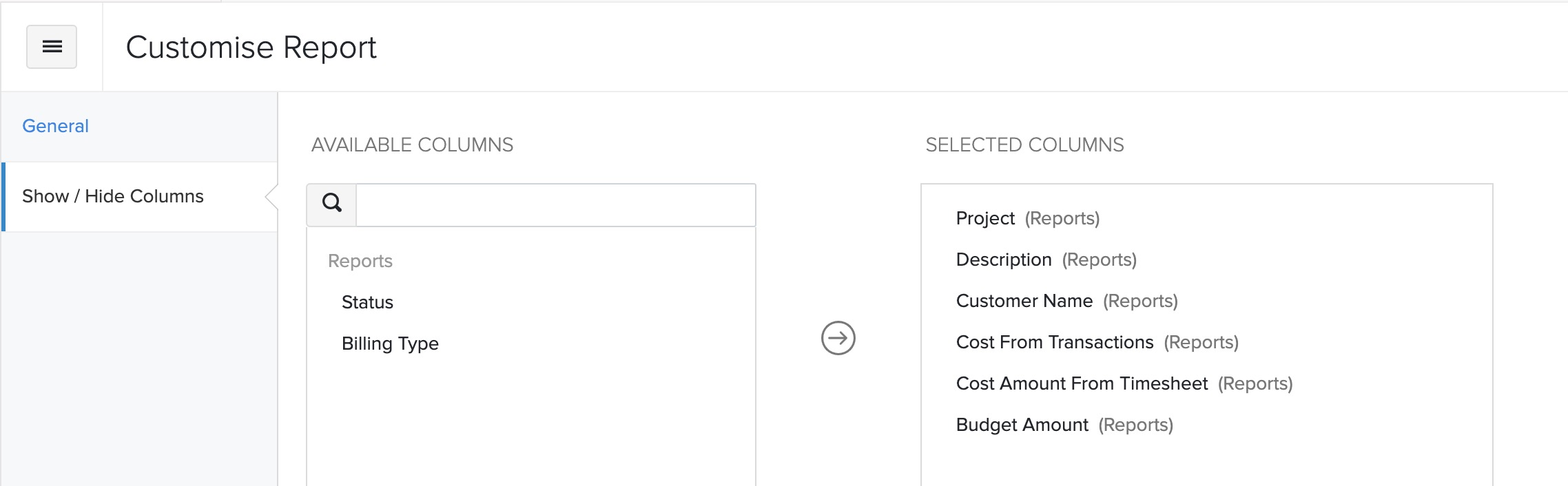This screenshot has width=1568, height=486.
Task: Click the SELECTED COLUMNS heading
Action: point(1024,145)
